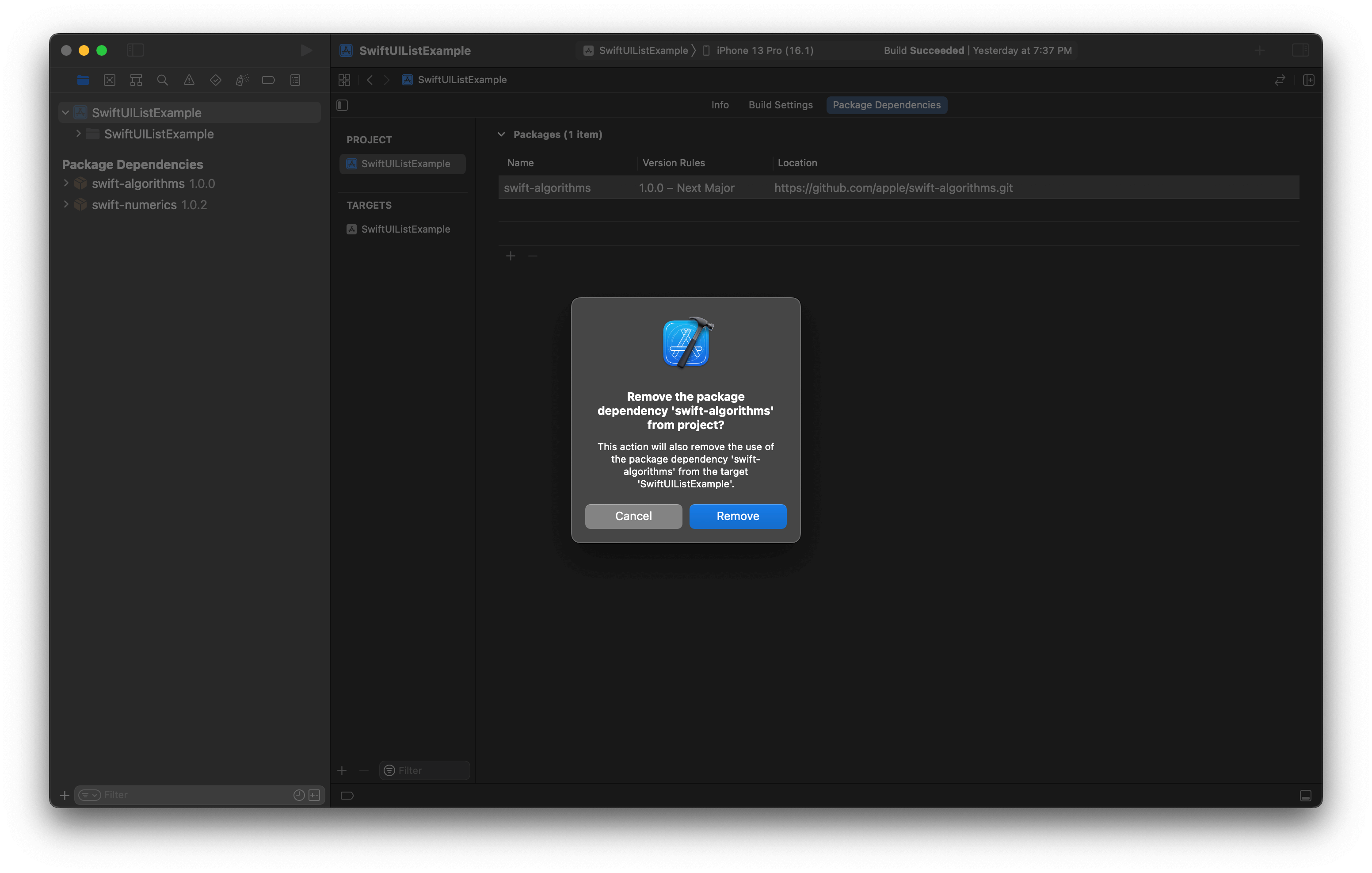
Task: Switch to the Build Settings tab
Action: (780, 106)
